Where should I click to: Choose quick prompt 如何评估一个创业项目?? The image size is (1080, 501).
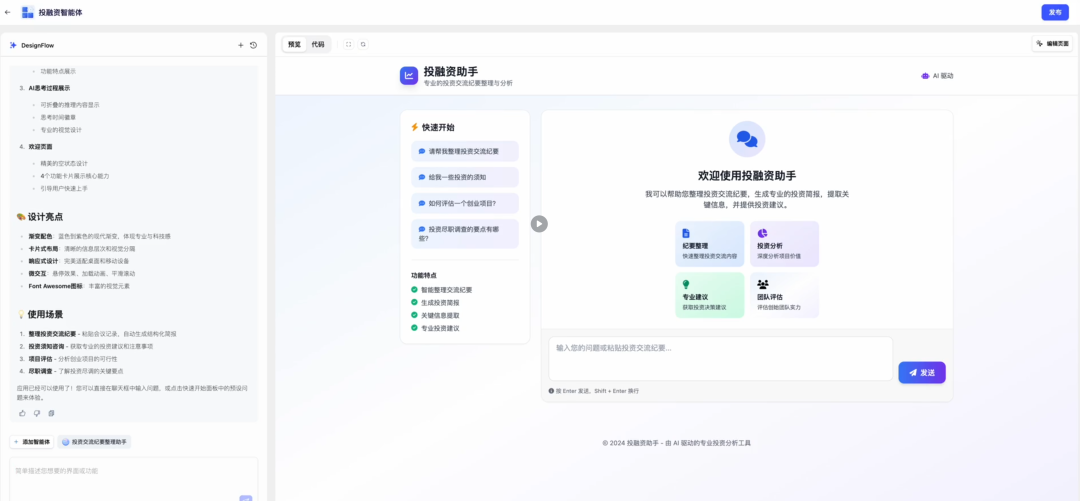[x=465, y=203]
